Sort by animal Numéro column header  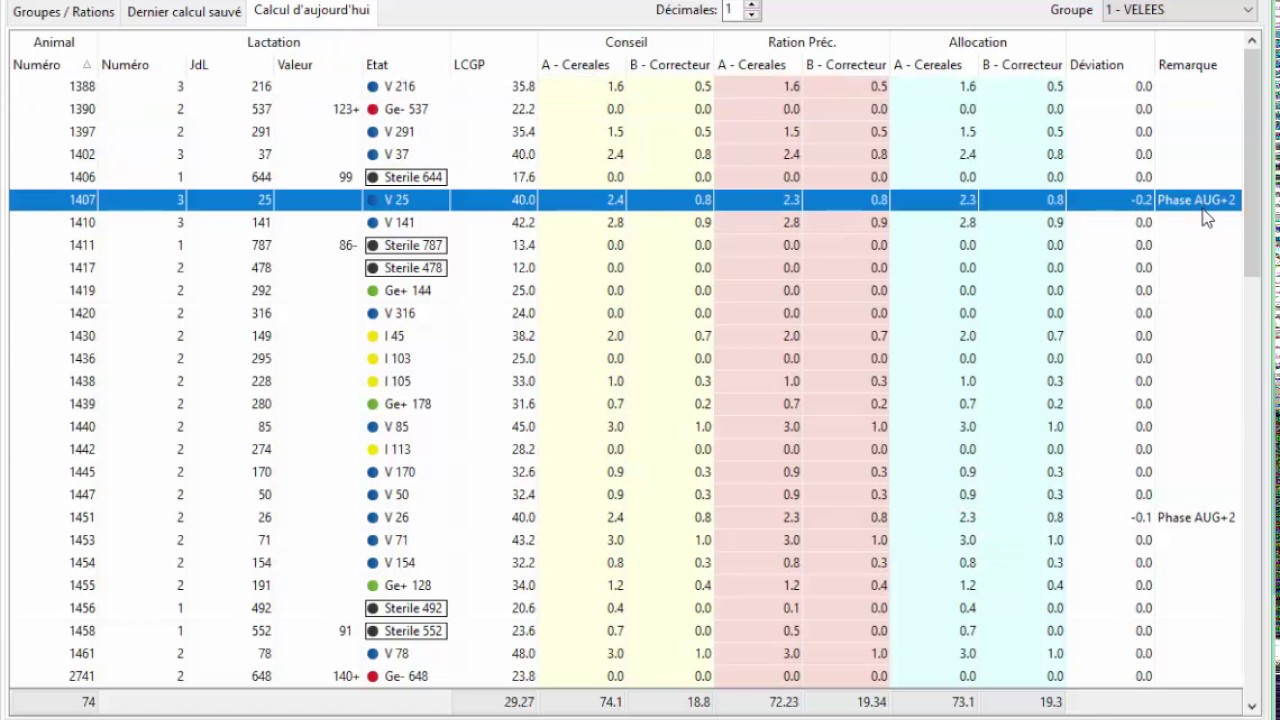coord(53,65)
